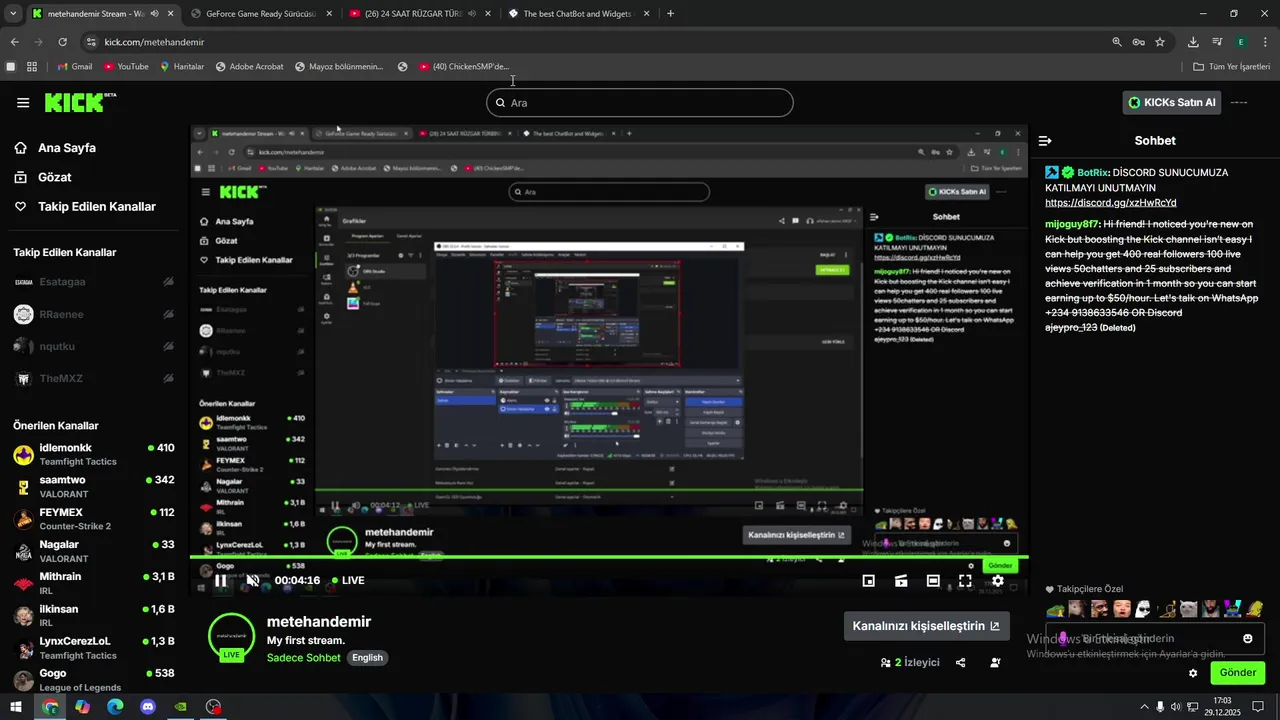The width and height of the screenshot is (1280, 720).
Task: Bookmark this page with star icon
Action: point(1160,42)
